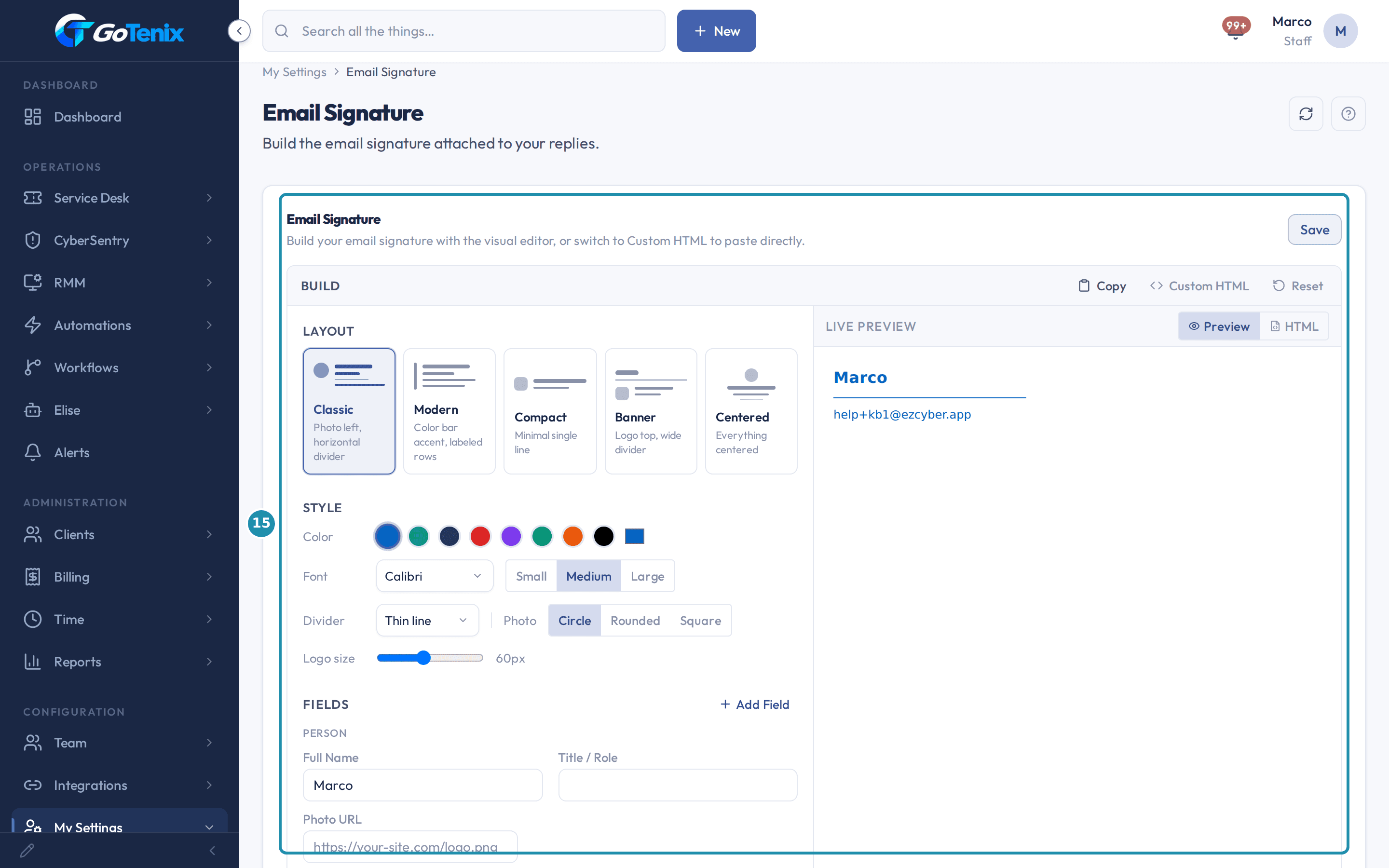Click the Elise robot icon
1389x868 pixels.
click(33, 410)
